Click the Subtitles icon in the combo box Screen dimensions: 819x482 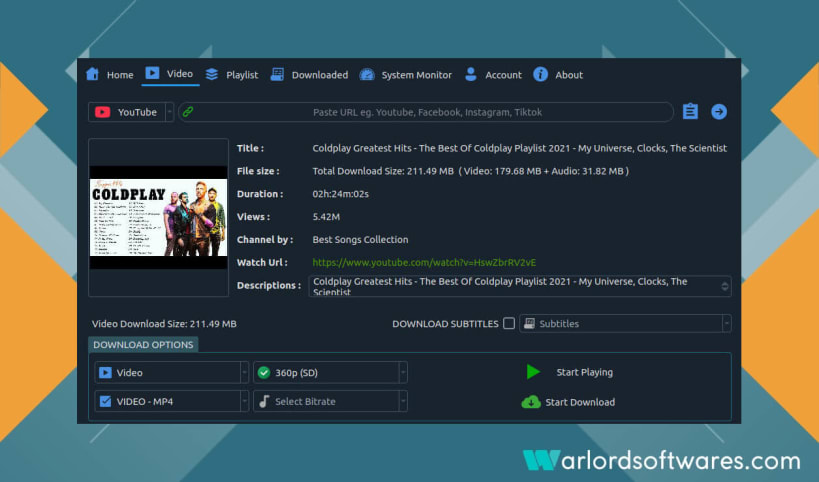529,323
